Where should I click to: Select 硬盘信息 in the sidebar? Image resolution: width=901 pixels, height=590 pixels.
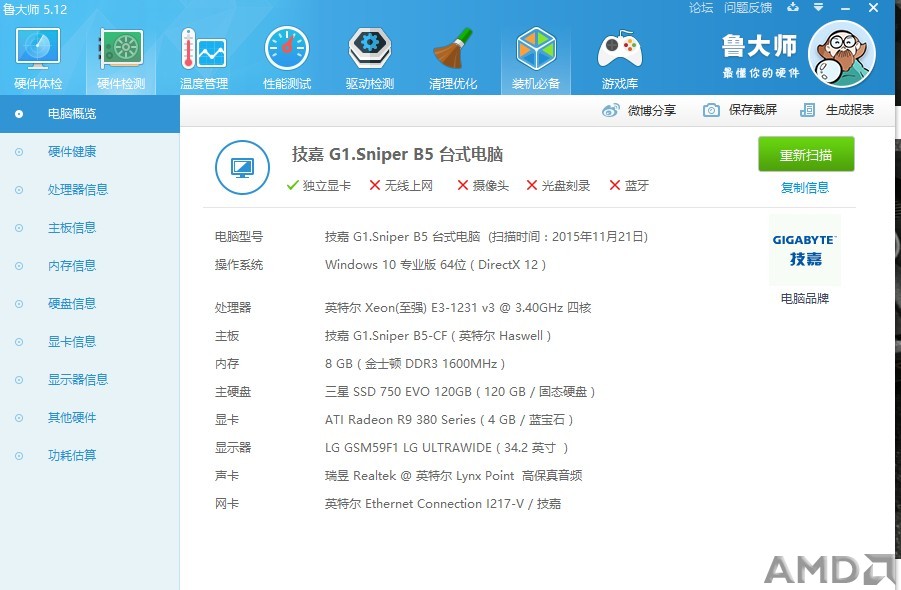click(x=90, y=303)
